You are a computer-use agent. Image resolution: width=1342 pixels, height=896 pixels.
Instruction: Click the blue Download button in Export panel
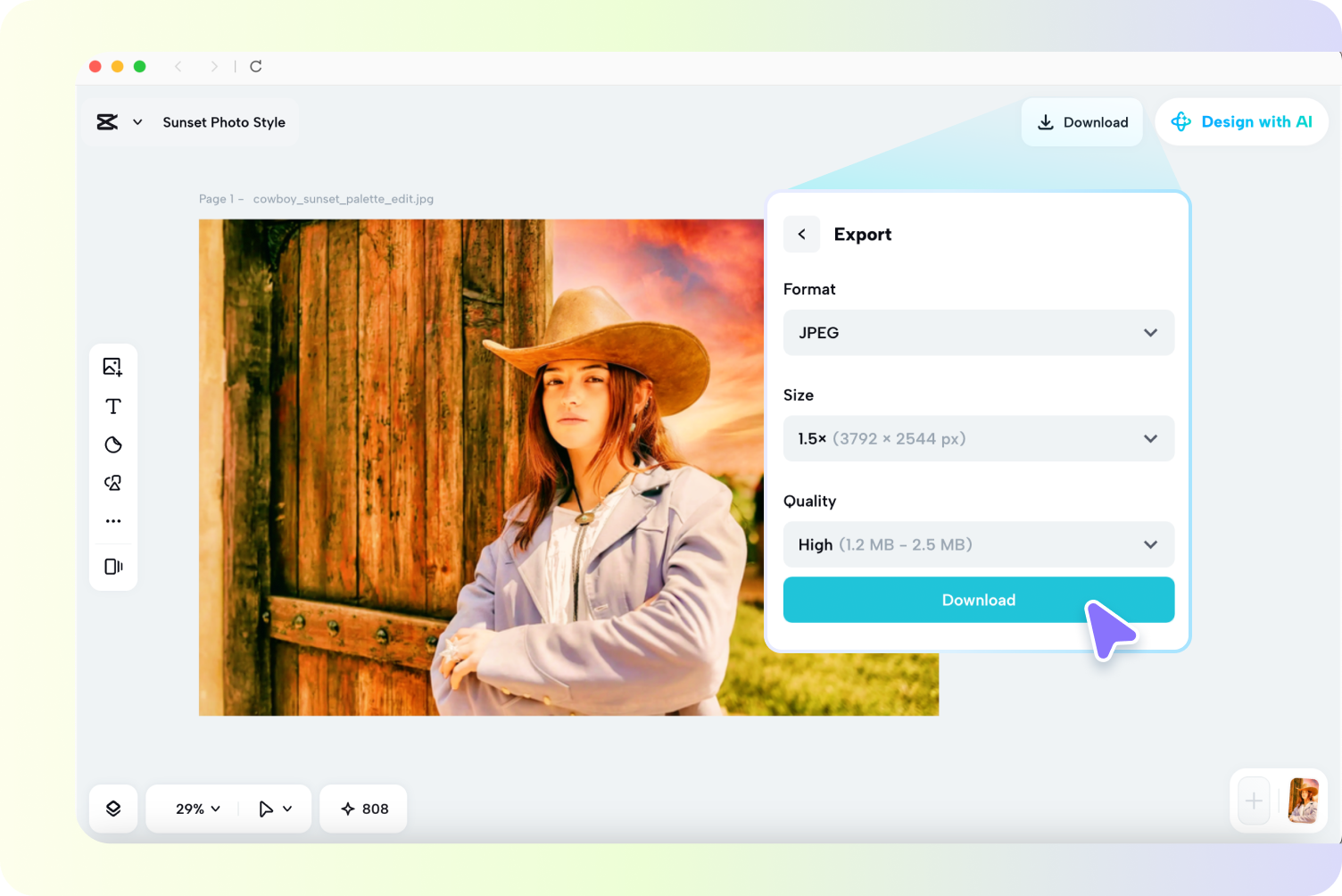click(978, 600)
